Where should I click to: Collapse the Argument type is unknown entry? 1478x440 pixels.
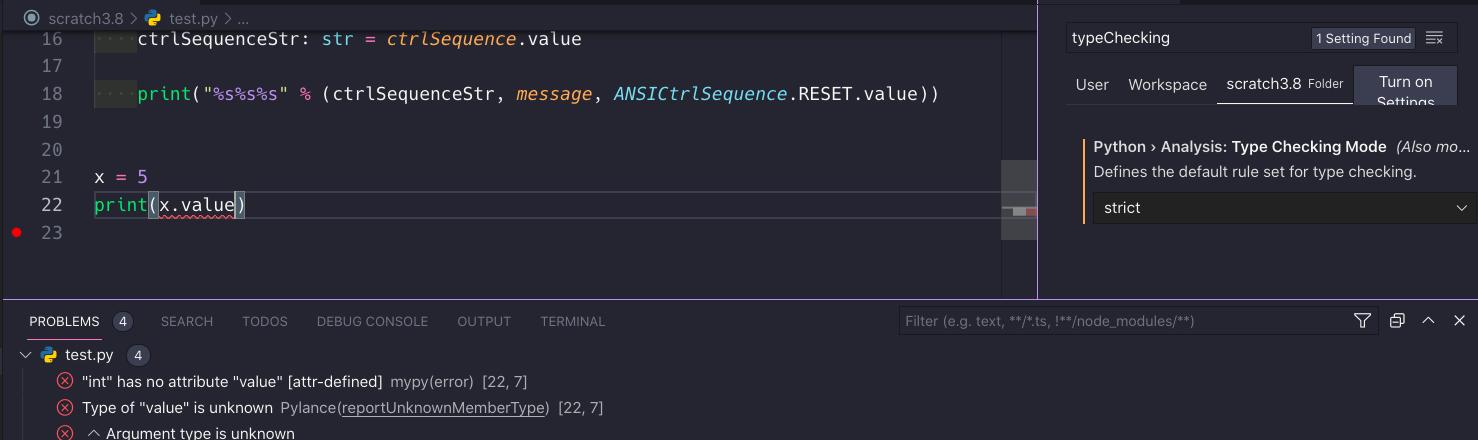(94, 433)
